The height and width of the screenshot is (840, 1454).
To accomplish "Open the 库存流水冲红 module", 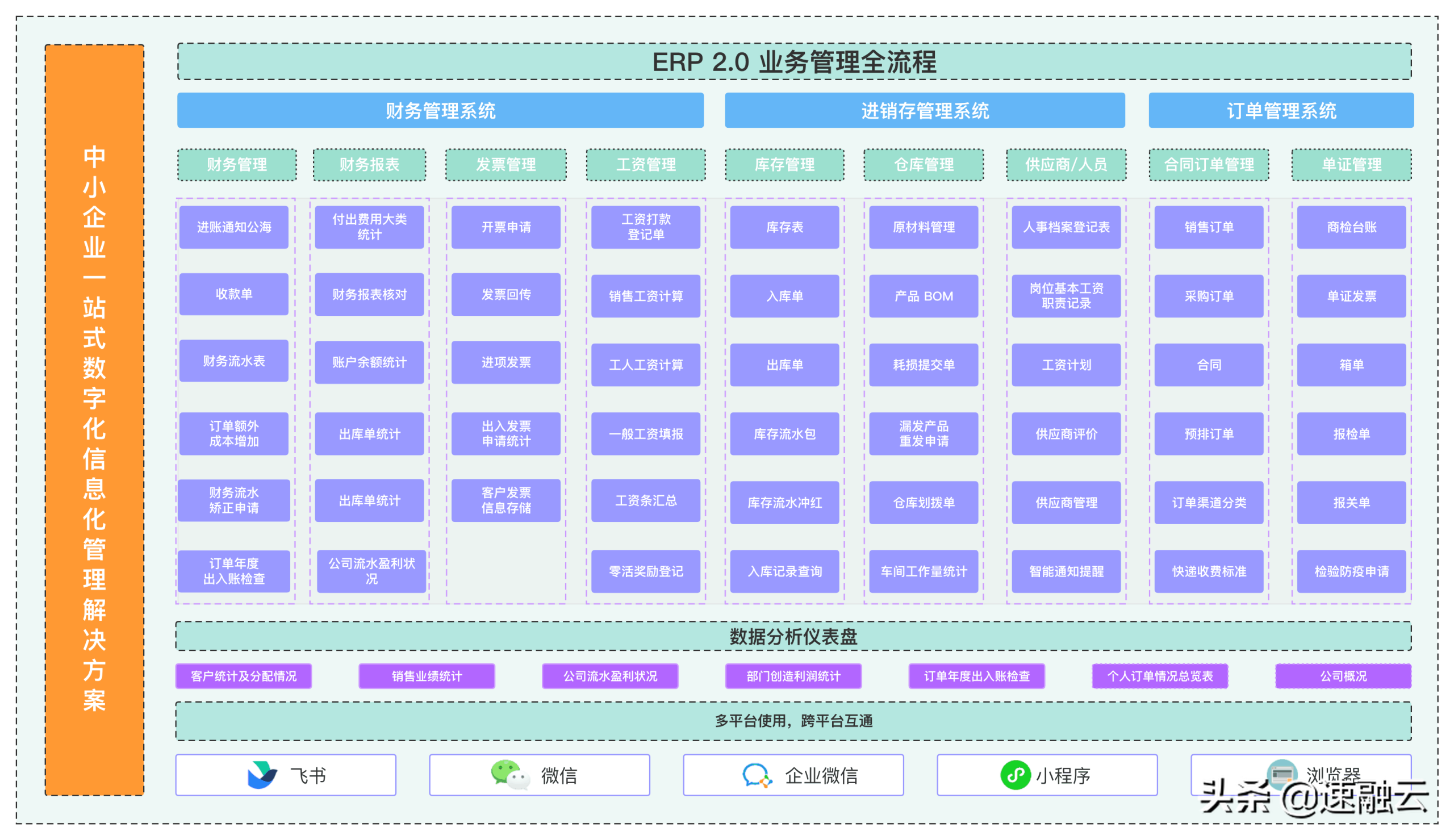I will (784, 503).
